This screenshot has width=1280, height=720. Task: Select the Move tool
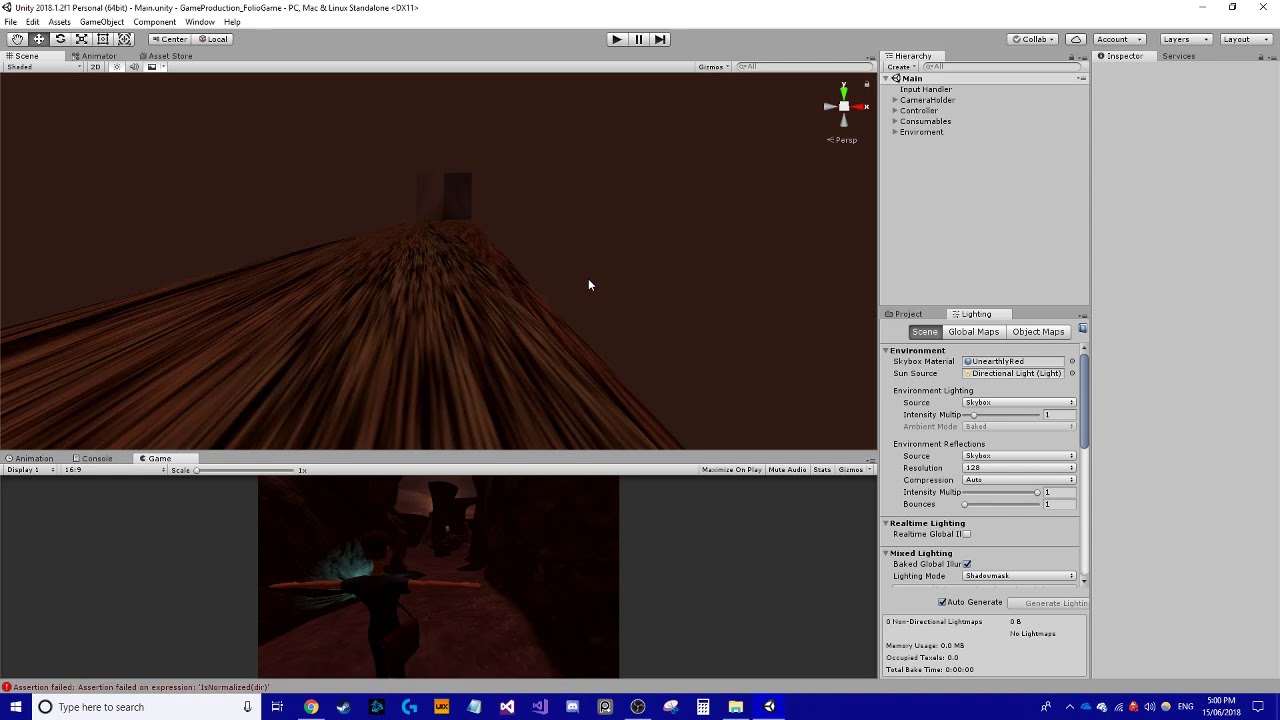[x=39, y=39]
